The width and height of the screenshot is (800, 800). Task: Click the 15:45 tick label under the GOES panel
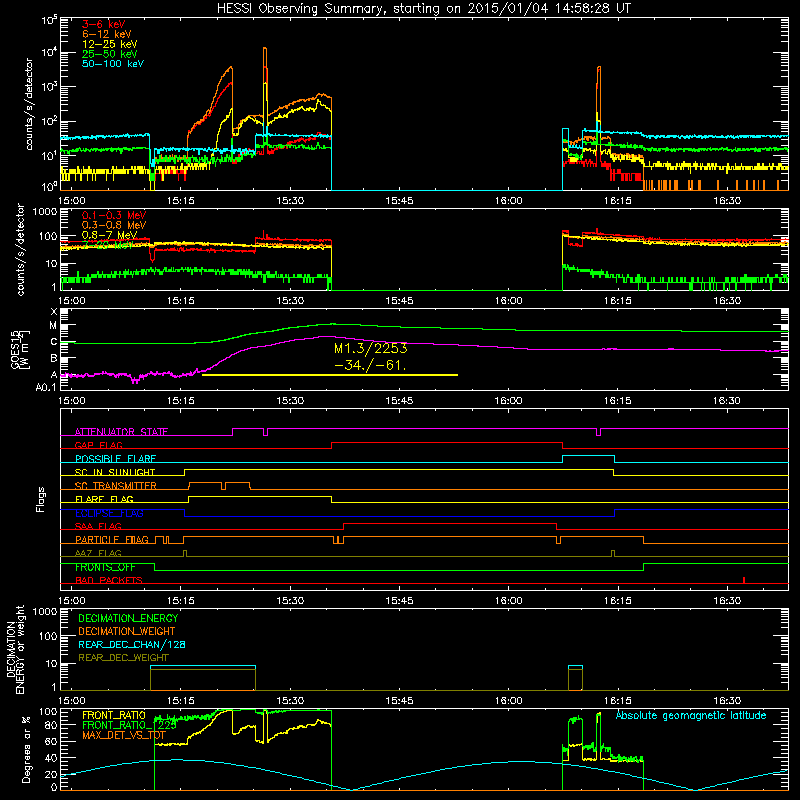point(399,401)
